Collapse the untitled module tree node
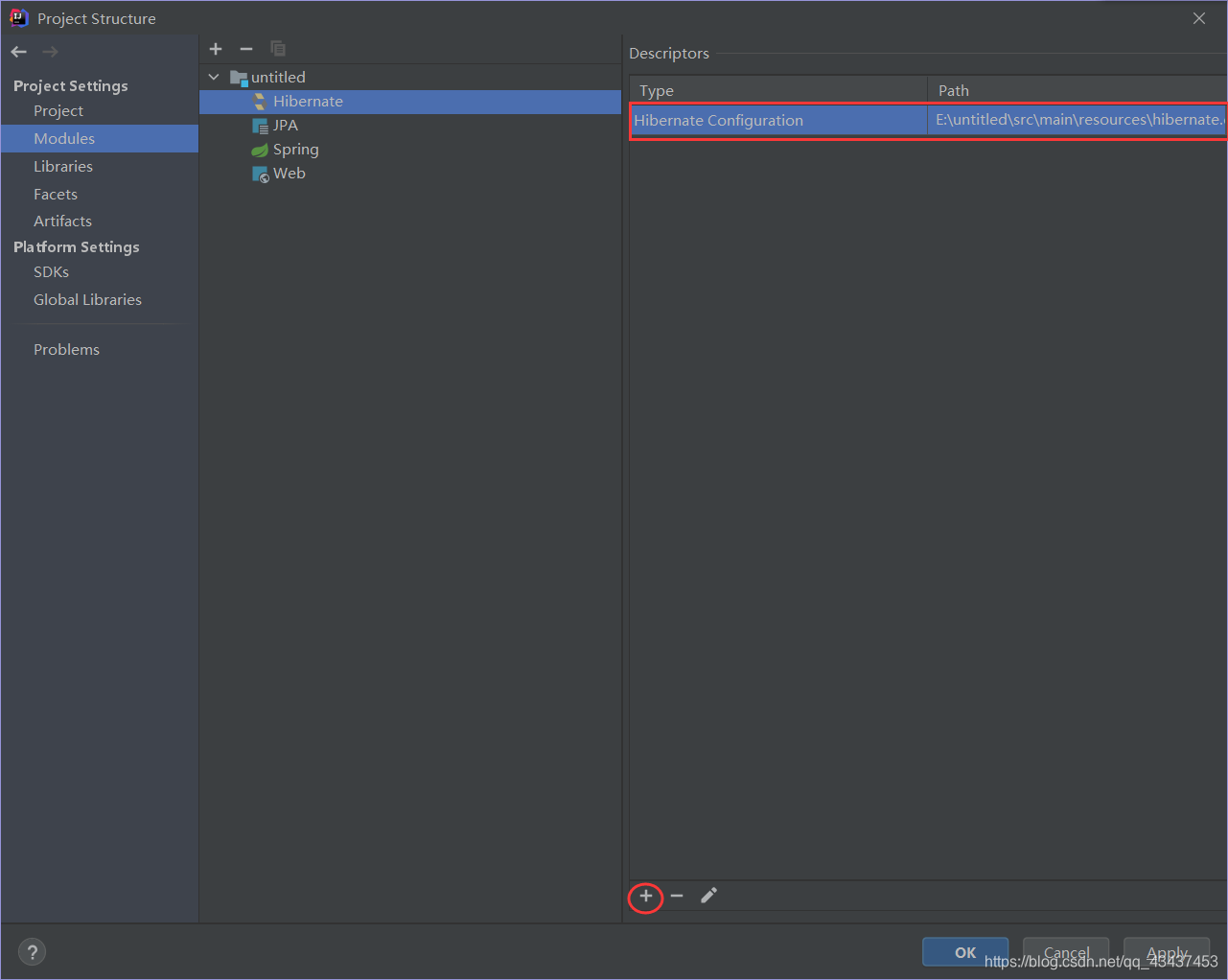 click(x=214, y=77)
